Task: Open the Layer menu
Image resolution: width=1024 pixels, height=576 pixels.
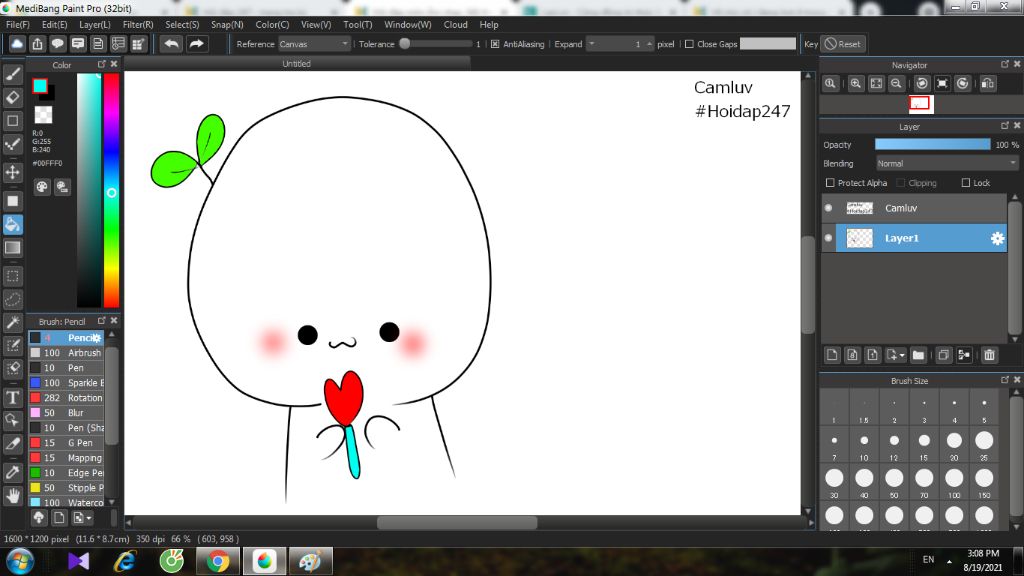Action: click(x=95, y=25)
